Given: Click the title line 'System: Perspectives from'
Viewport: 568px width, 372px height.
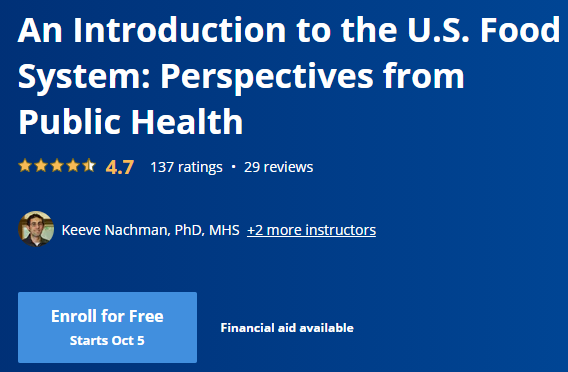Looking at the screenshot, I should tap(241, 77).
